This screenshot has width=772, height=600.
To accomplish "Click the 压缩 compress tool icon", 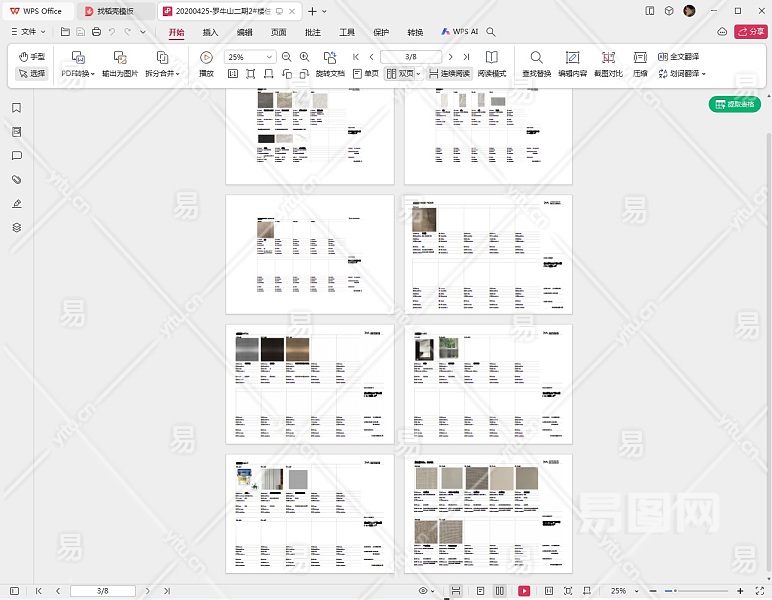I will coord(640,59).
